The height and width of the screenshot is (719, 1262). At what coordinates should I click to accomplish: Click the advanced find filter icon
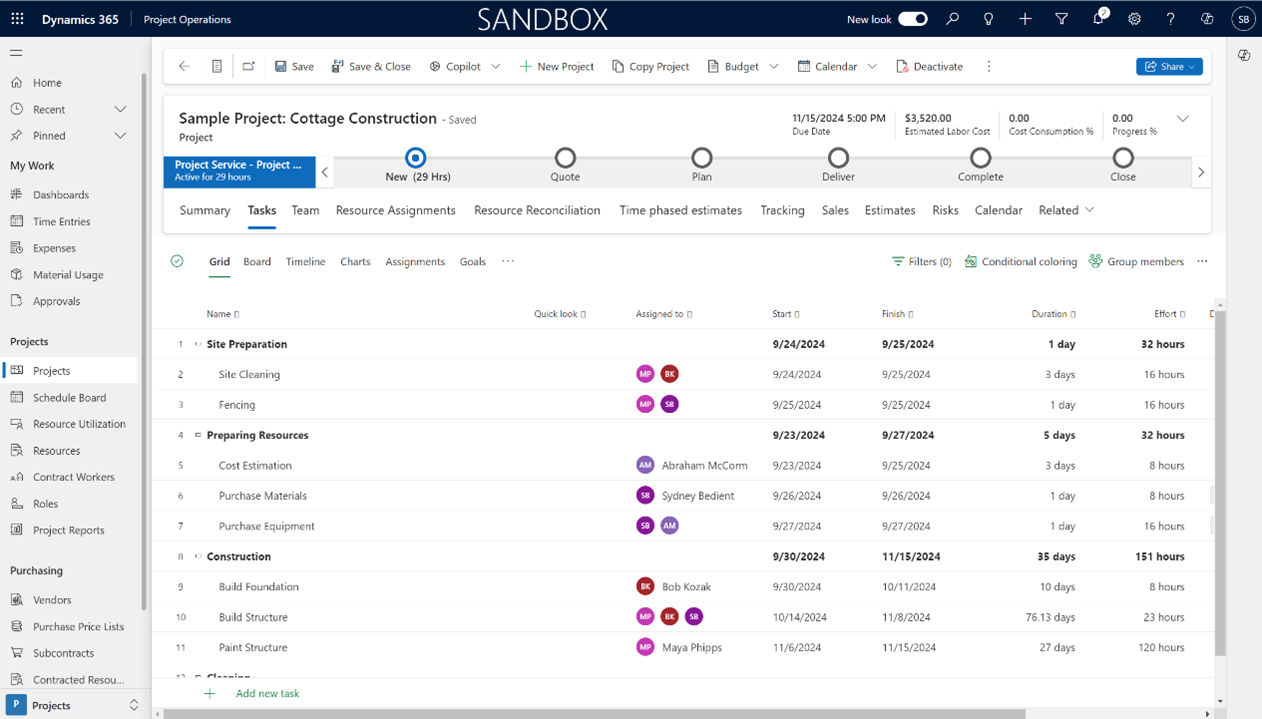(1062, 19)
